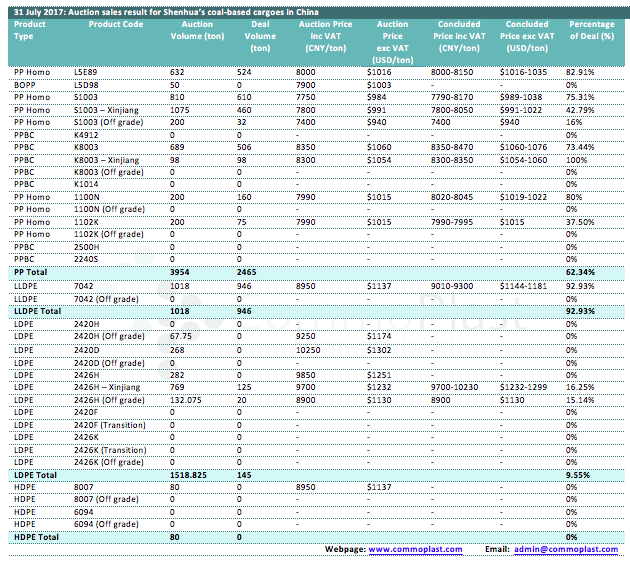The height and width of the screenshot is (567, 630).
Task: Click the 2426H – Xinjiang product code
Action: click(108, 386)
